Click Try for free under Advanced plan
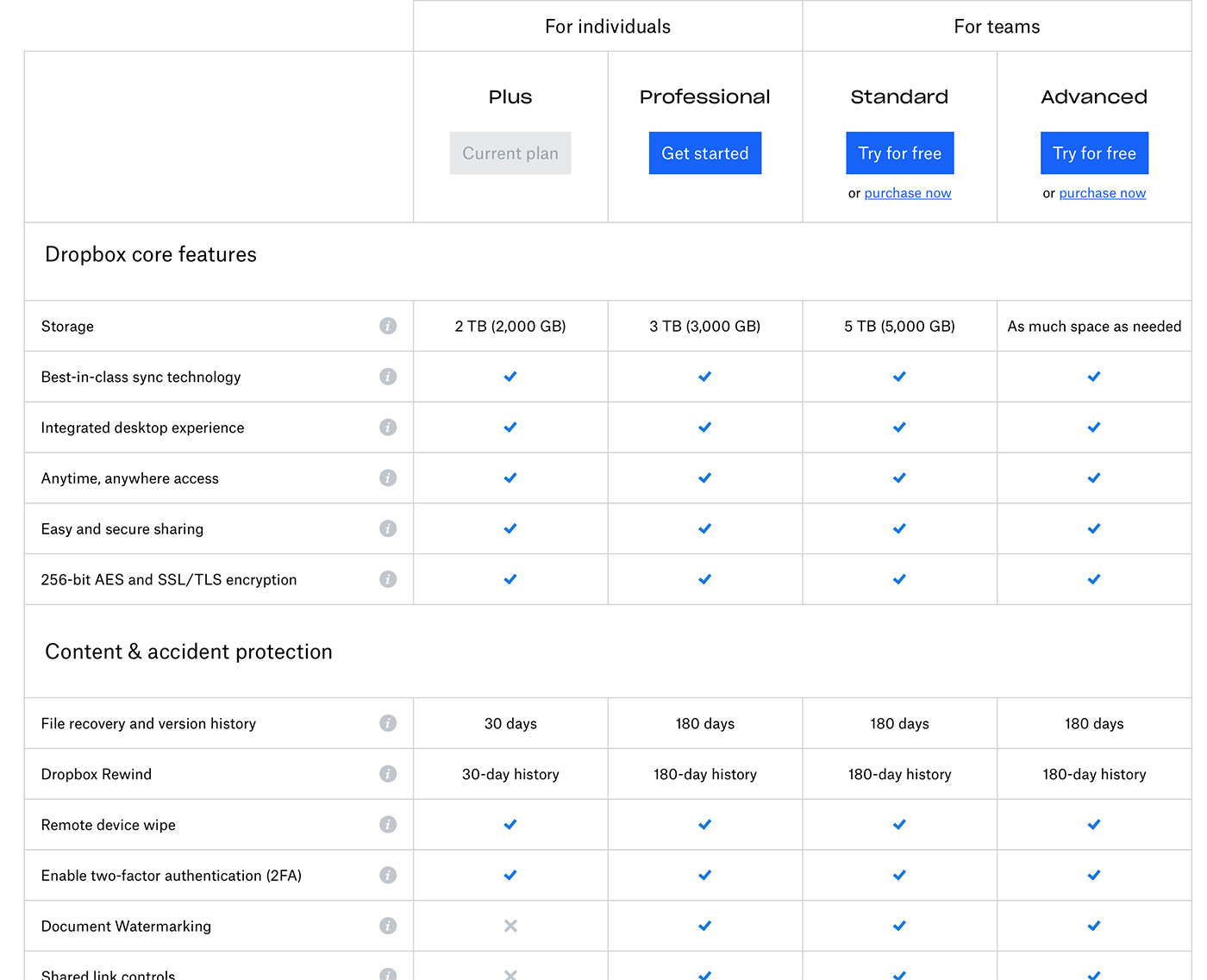 click(x=1094, y=153)
